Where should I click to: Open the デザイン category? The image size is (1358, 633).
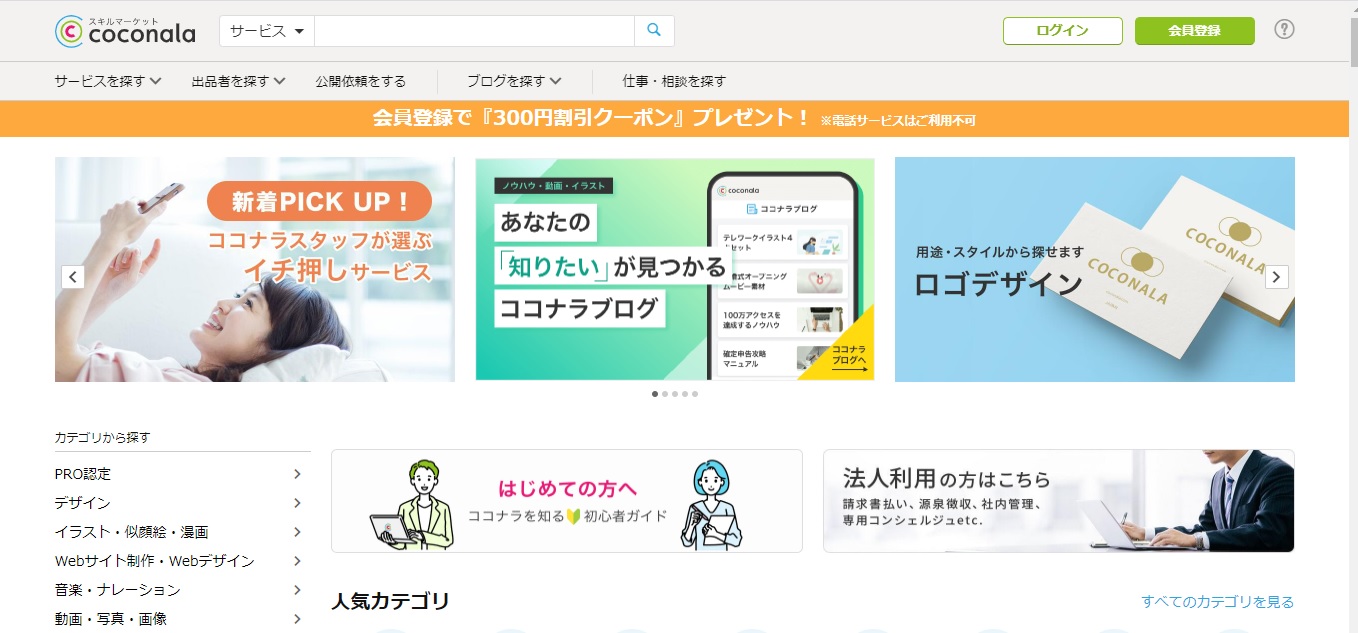click(x=180, y=503)
